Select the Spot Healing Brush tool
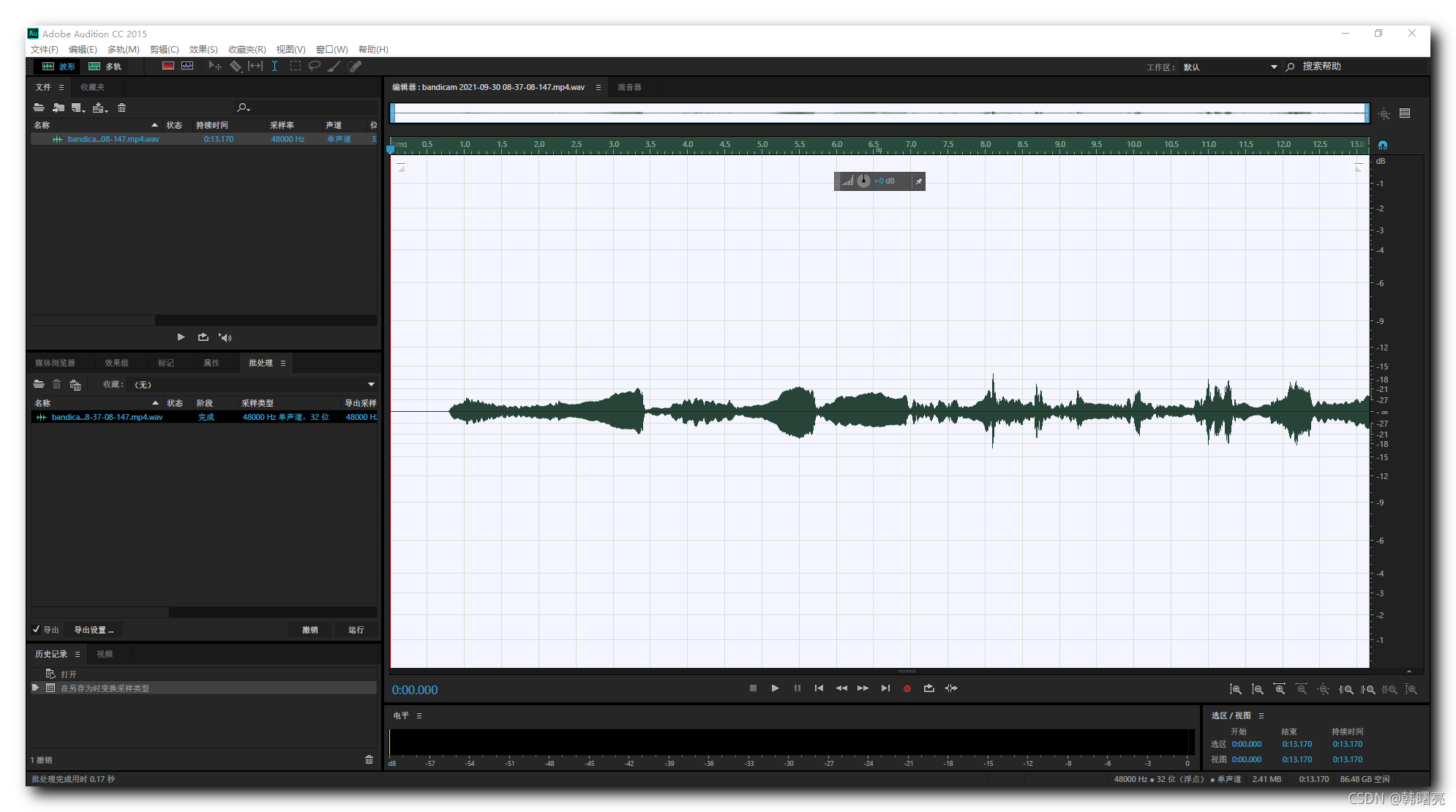The image size is (1456, 812). (355, 67)
